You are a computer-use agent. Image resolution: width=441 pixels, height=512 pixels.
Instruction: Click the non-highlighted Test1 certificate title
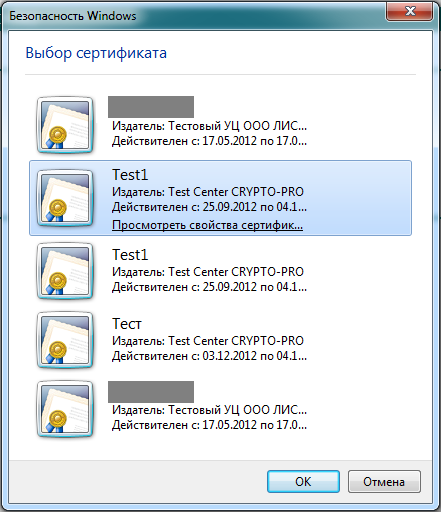130,255
